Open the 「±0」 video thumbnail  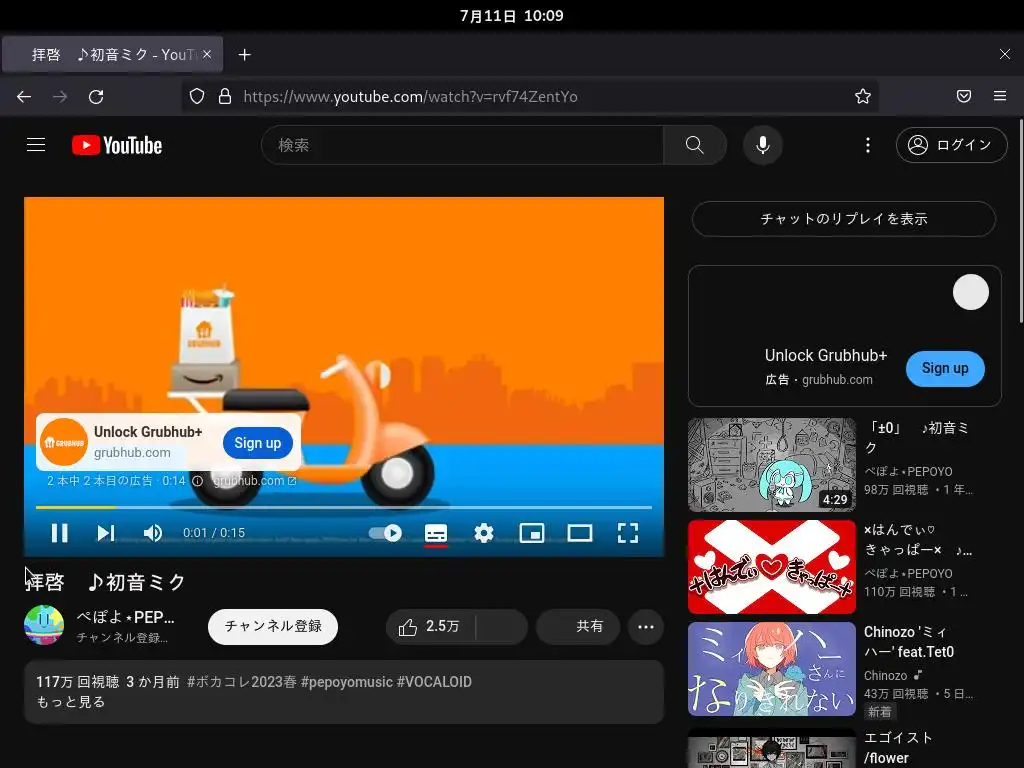coord(772,465)
